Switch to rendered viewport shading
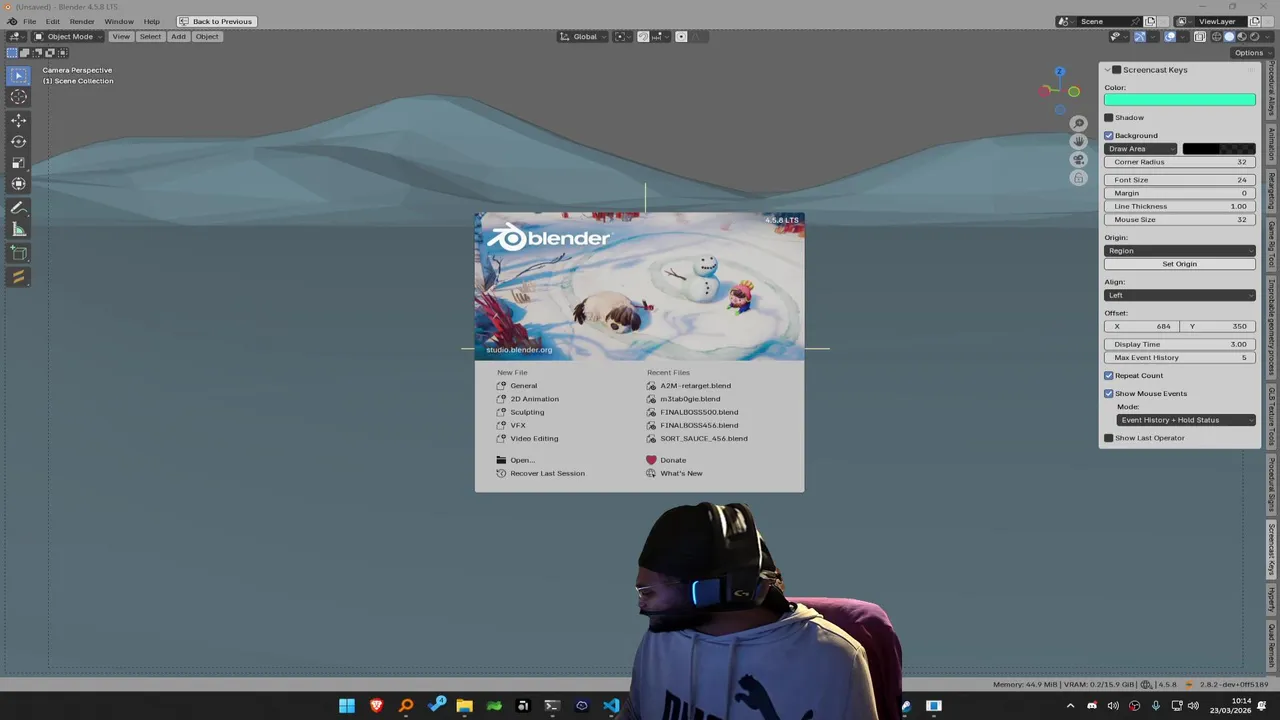Image resolution: width=1280 pixels, height=720 pixels. click(1255, 37)
